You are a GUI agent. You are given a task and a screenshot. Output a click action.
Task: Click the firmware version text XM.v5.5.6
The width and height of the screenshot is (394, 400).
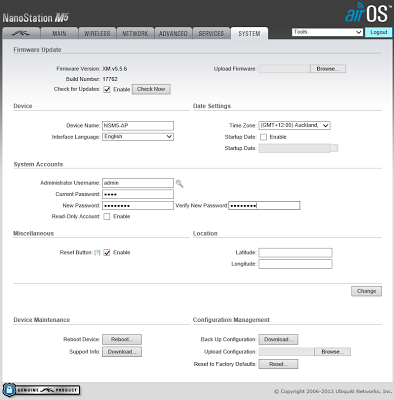(115, 69)
